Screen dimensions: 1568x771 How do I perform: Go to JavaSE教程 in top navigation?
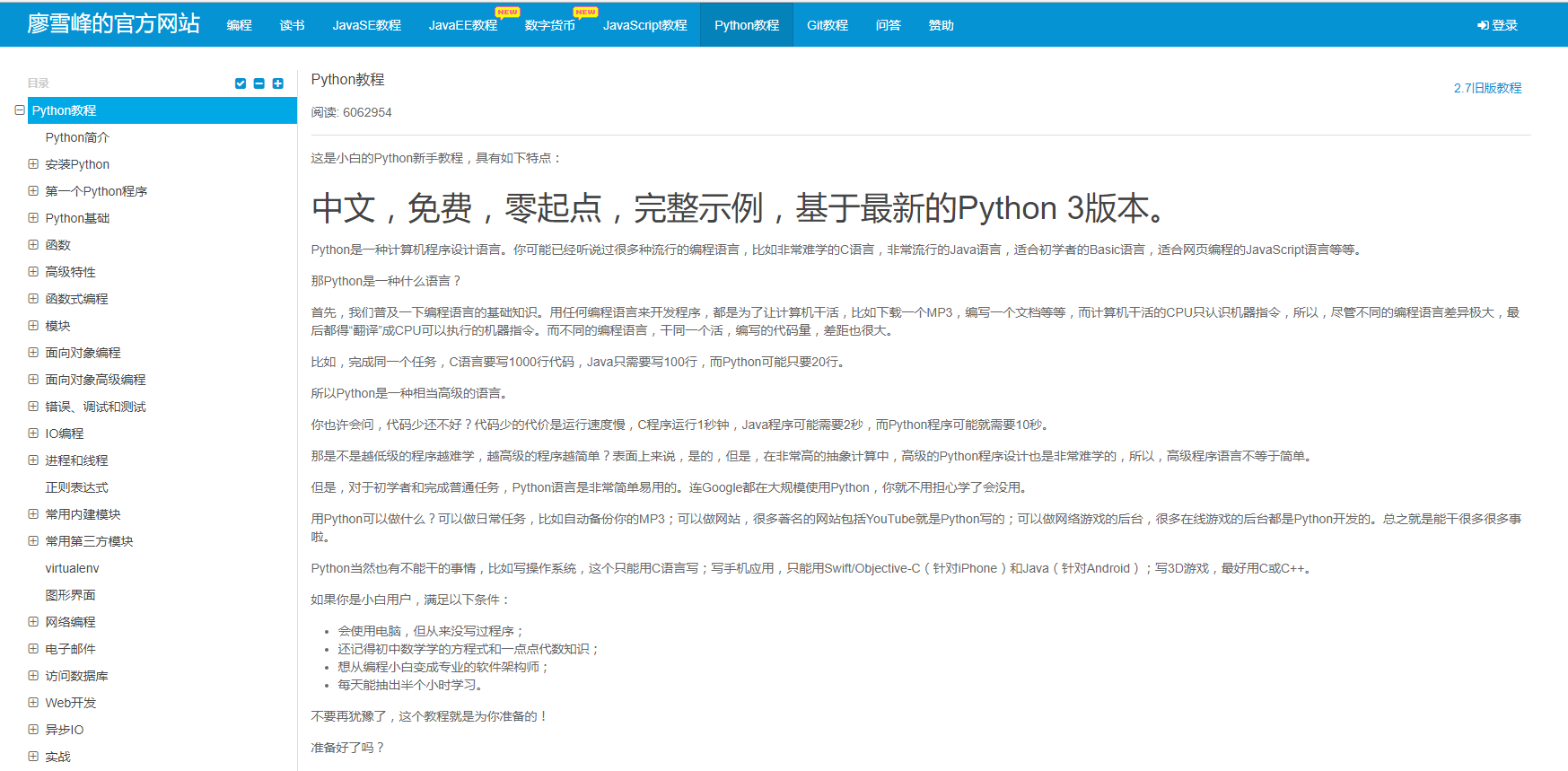click(x=366, y=25)
